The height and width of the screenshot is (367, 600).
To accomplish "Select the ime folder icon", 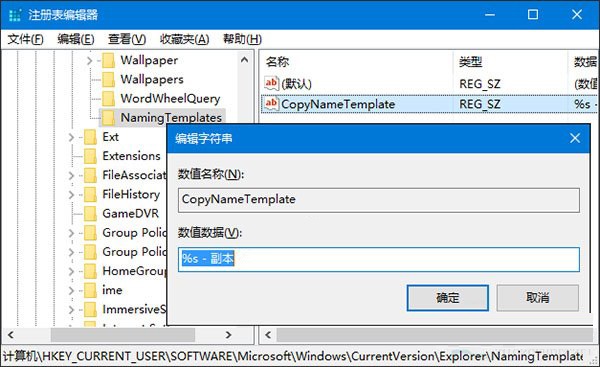I will click(90, 290).
